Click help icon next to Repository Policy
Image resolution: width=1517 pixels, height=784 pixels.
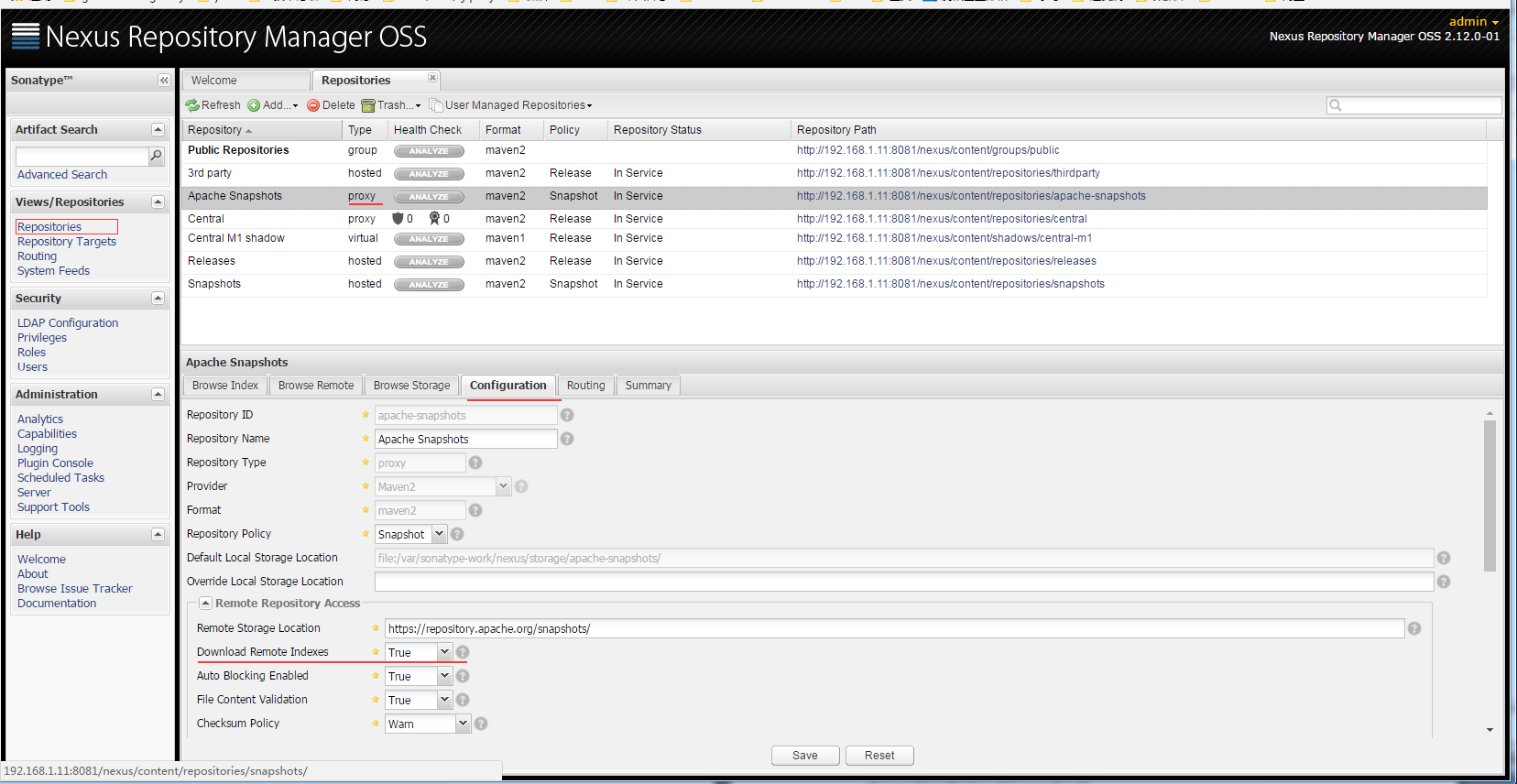coord(457,534)
